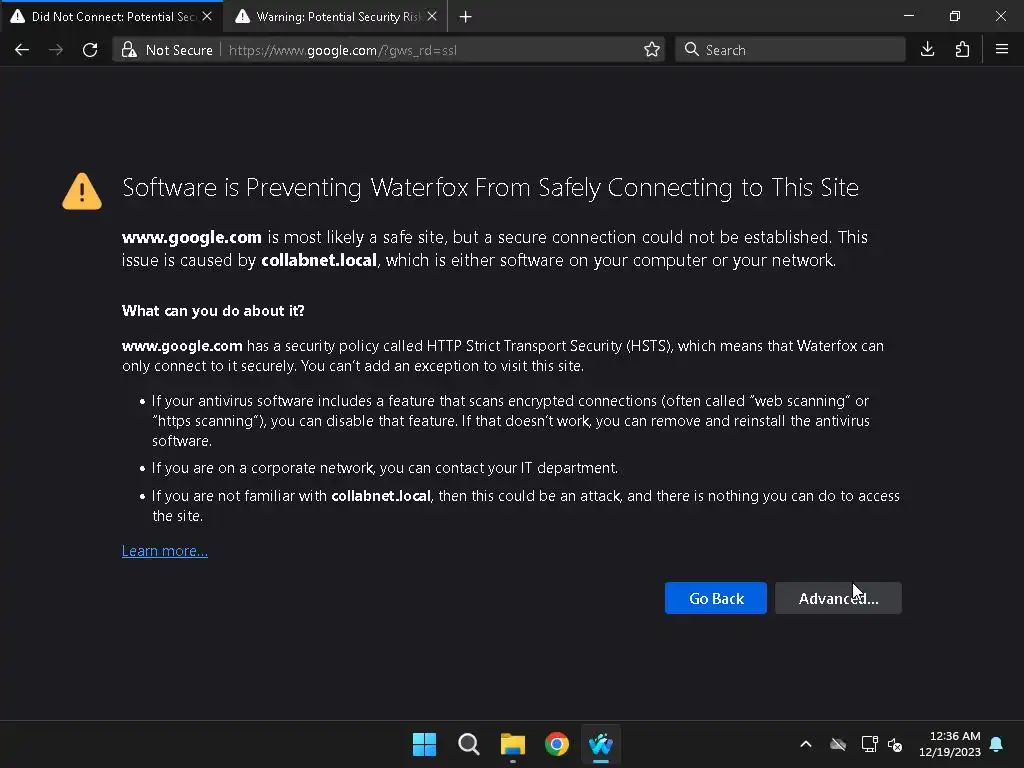The image size is (1024, 768).
Task: Launch File Explorer from taskbar
Action: (513, 744)
